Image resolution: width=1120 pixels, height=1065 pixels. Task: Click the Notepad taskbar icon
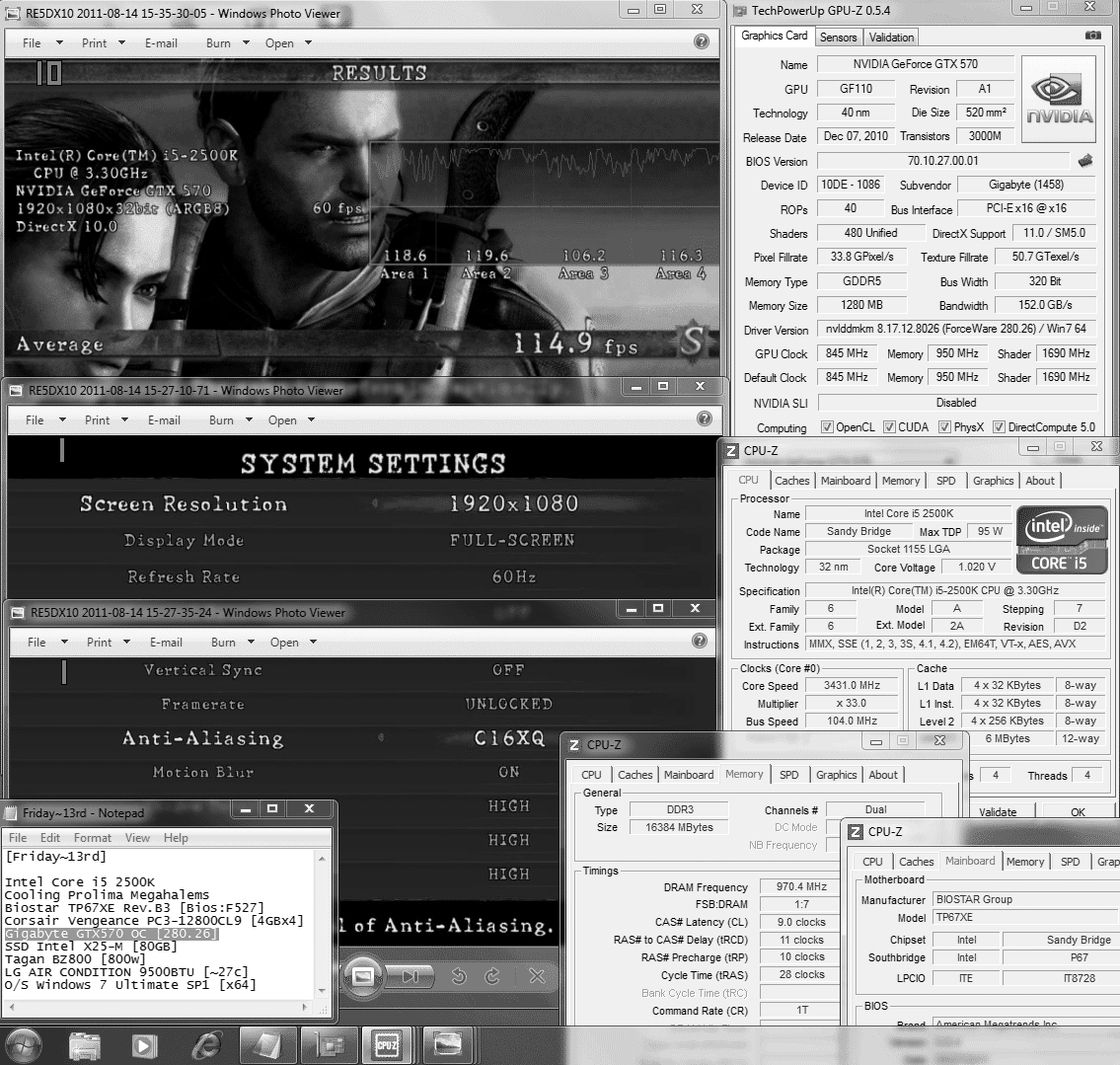265,1046
